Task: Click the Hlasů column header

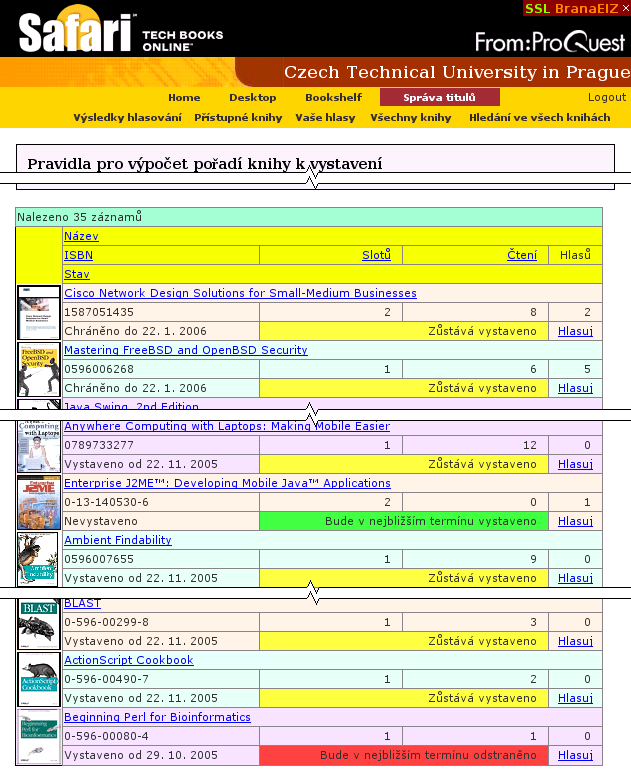Action: pos(575,255)
